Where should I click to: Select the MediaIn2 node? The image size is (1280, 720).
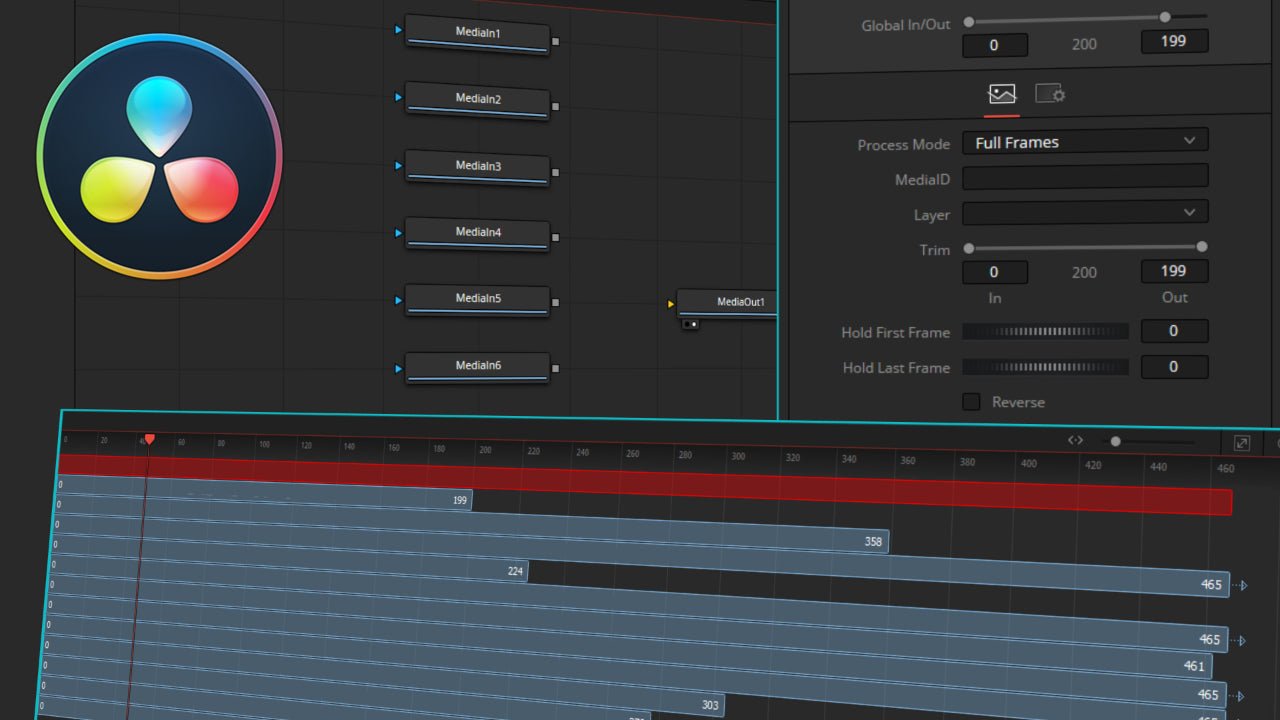(x=477, y=101)
